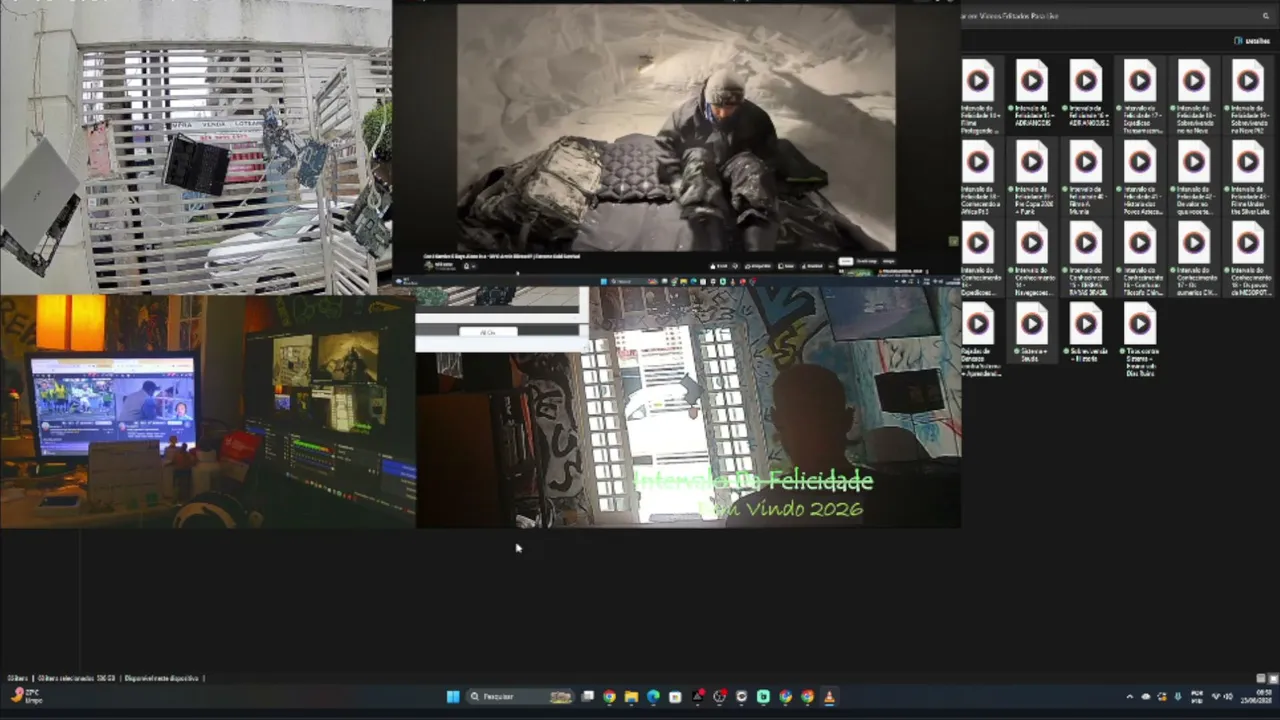Select file Intervalo da Felicidade 16
The height and width of the screenshot is (720, 1280).
click(x=1086, y=96)
